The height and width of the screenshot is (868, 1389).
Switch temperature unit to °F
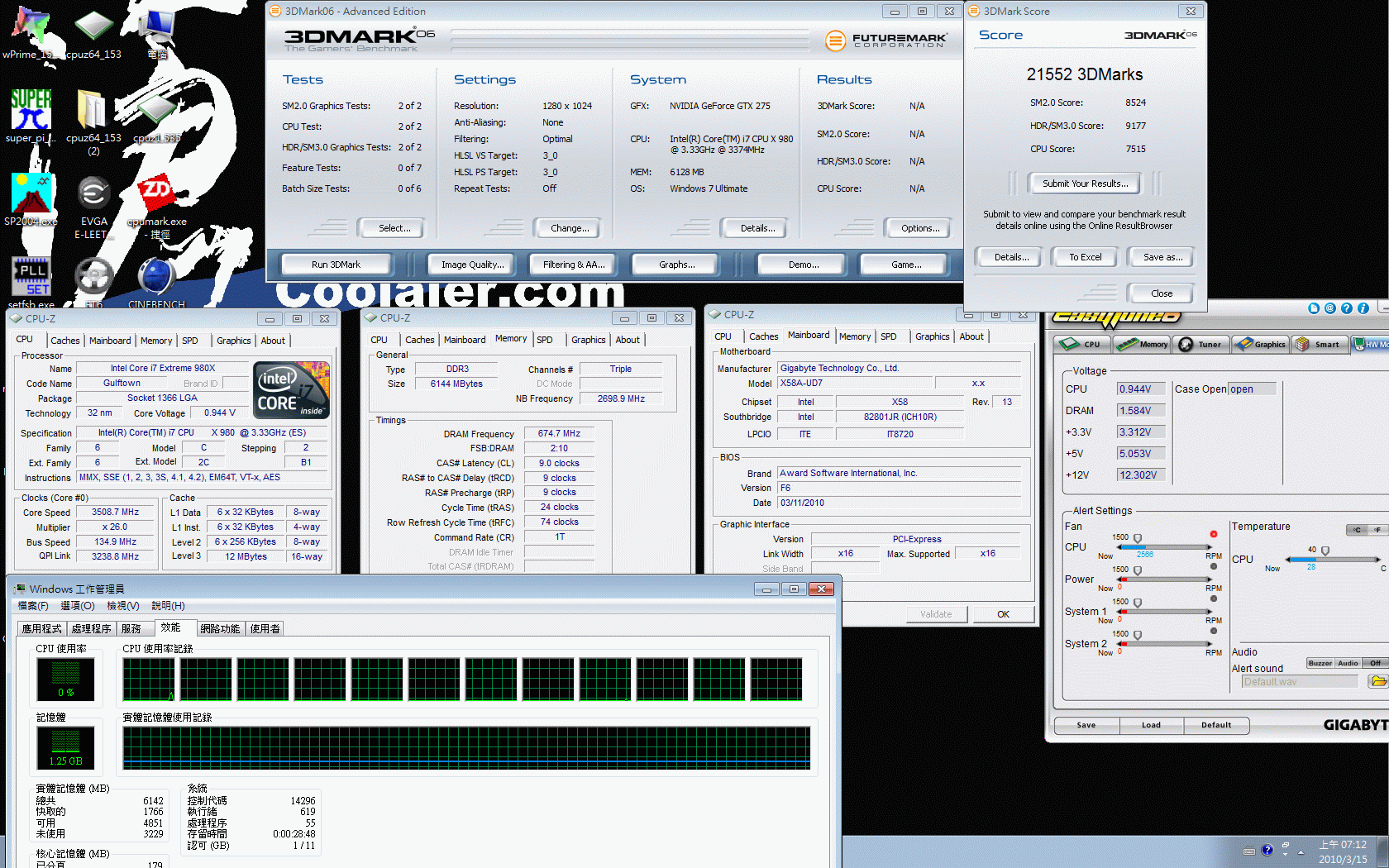tap(1377, 530)
